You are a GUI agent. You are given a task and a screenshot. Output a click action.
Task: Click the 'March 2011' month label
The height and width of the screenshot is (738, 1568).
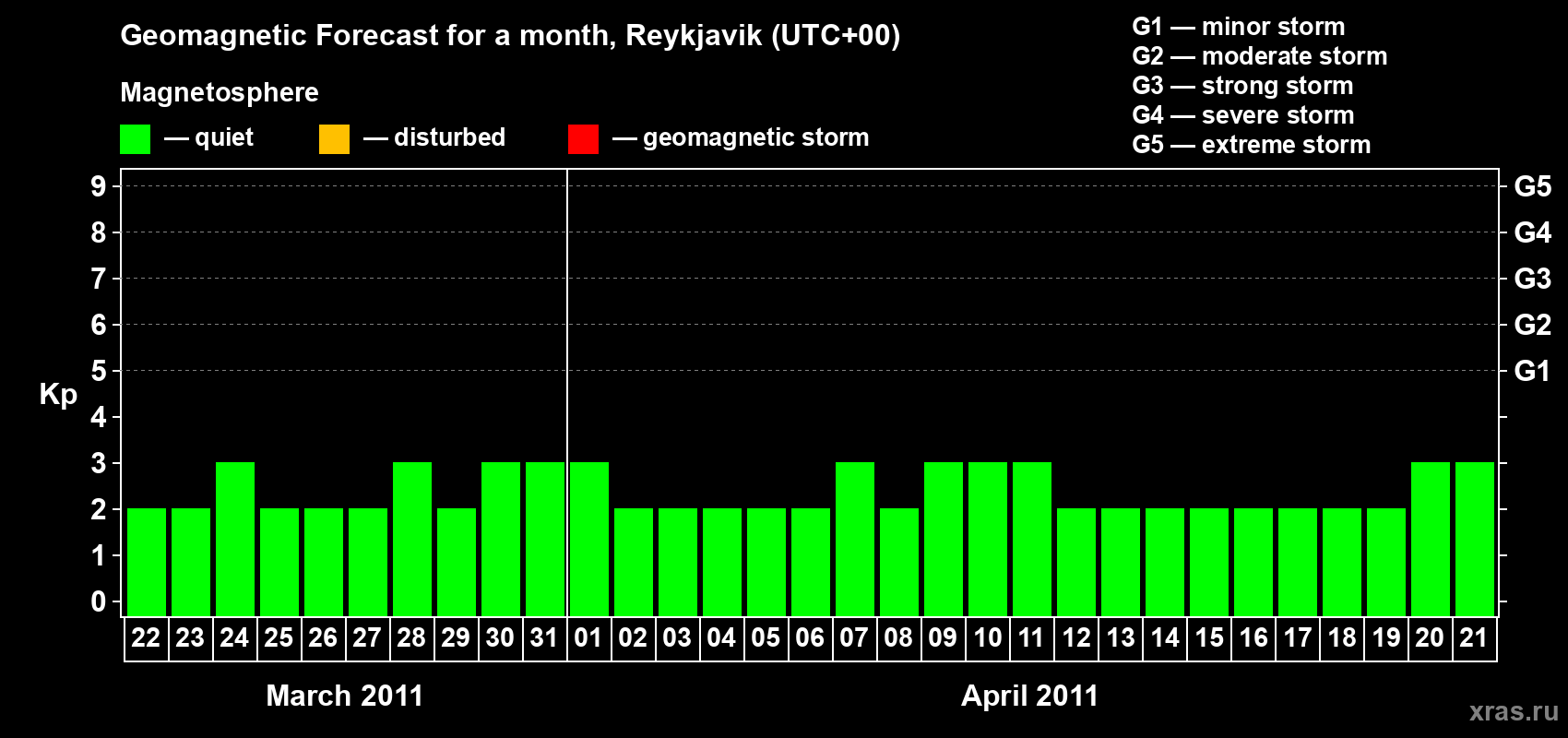click(x=345, y=696)
